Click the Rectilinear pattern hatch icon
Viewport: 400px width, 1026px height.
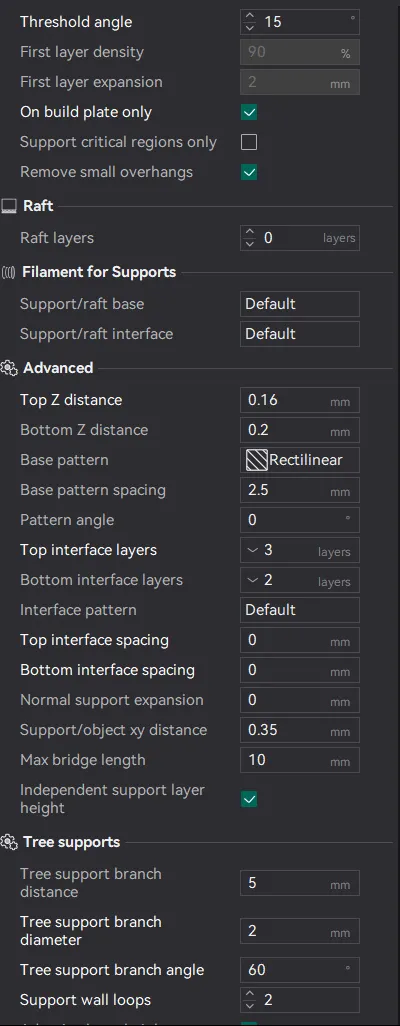pos(257,460)
